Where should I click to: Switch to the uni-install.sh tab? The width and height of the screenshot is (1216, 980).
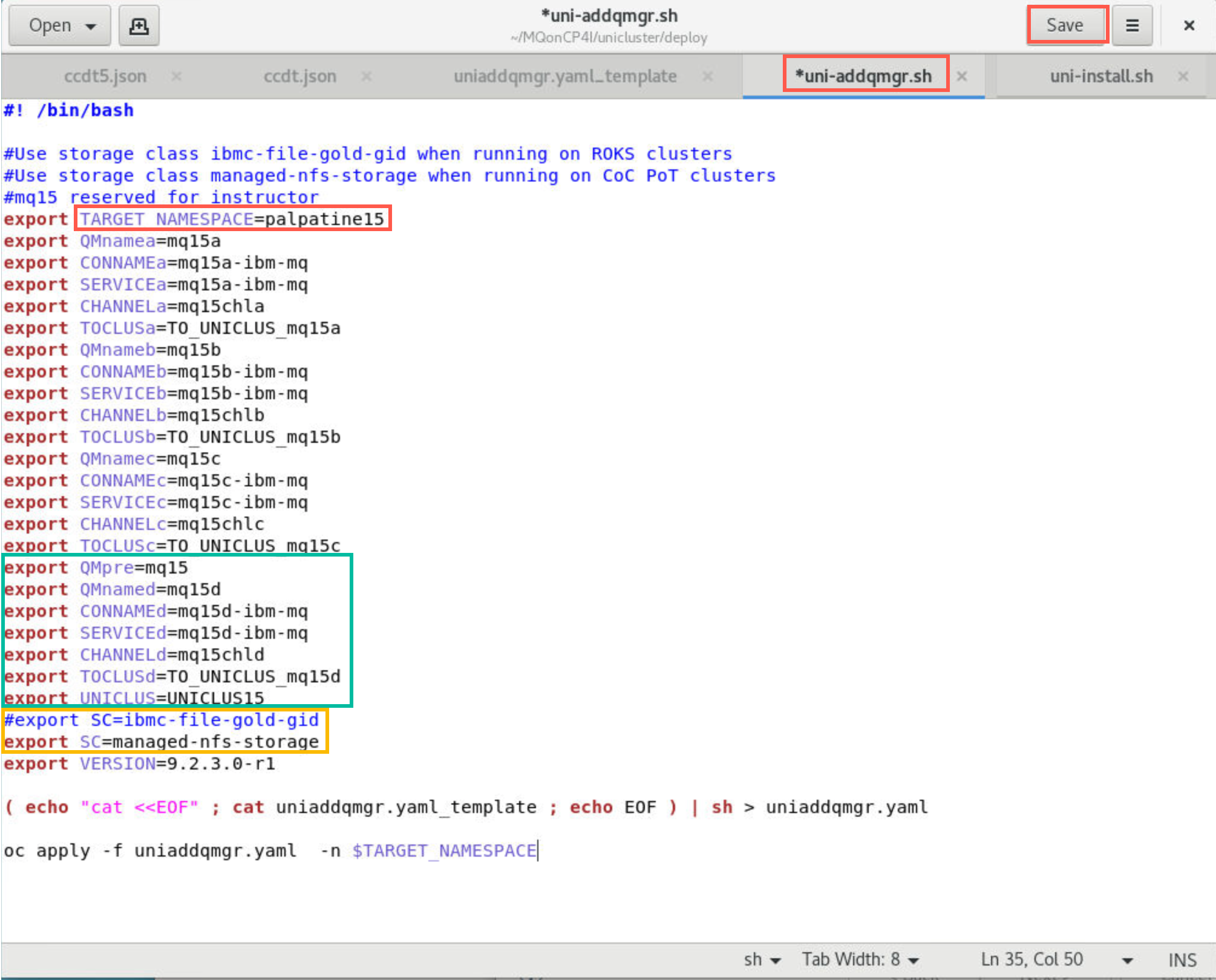pos(1101,76)
